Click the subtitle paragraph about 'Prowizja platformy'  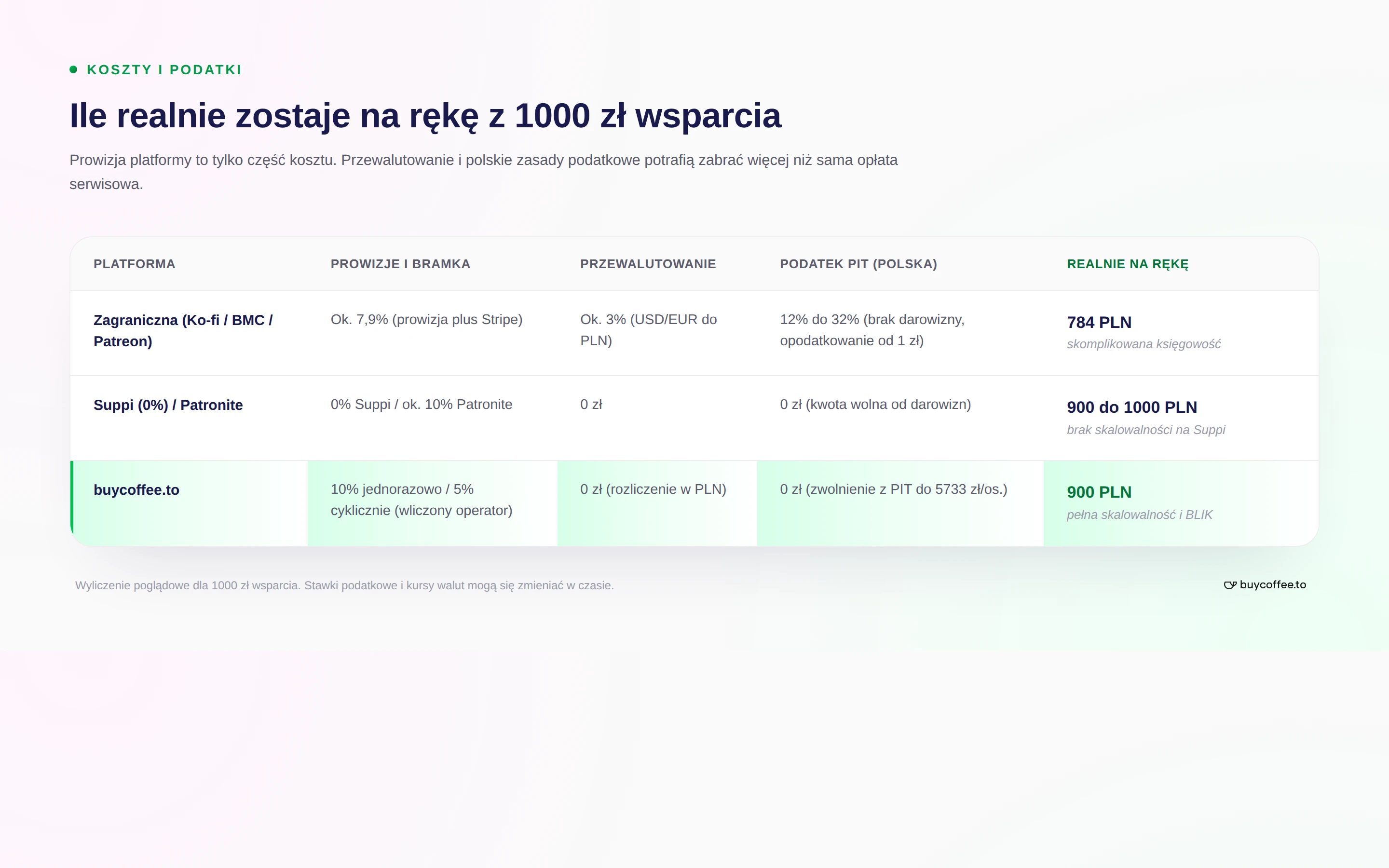pos(483,172)
